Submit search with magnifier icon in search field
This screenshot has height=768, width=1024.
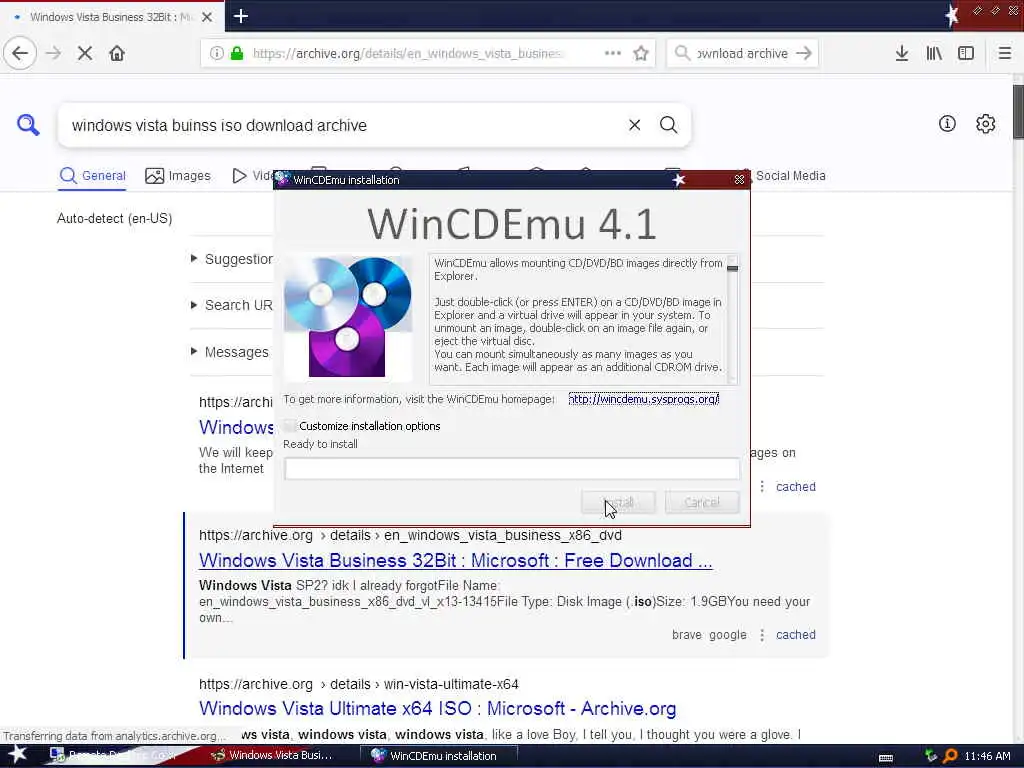click(x=668, y=125)
